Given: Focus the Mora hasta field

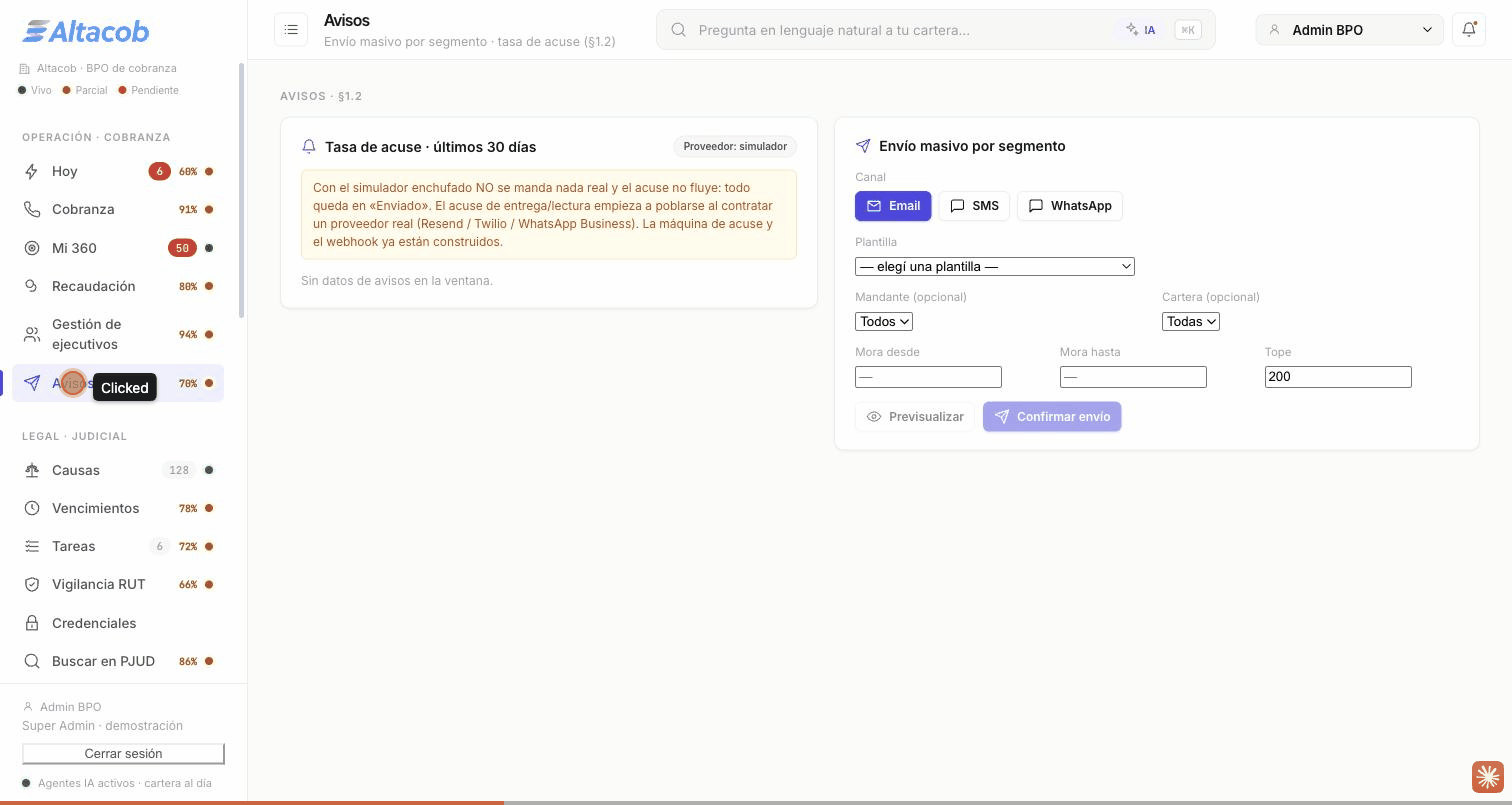Looking at the screenshot, I should (x=1133, y=377).
